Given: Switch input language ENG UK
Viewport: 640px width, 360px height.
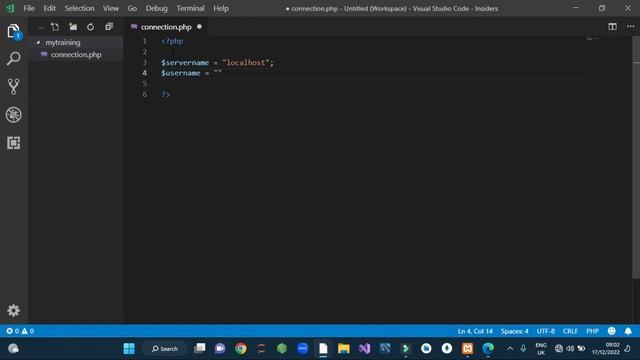Looking at the screenshot, I should [x=541, y=349].
